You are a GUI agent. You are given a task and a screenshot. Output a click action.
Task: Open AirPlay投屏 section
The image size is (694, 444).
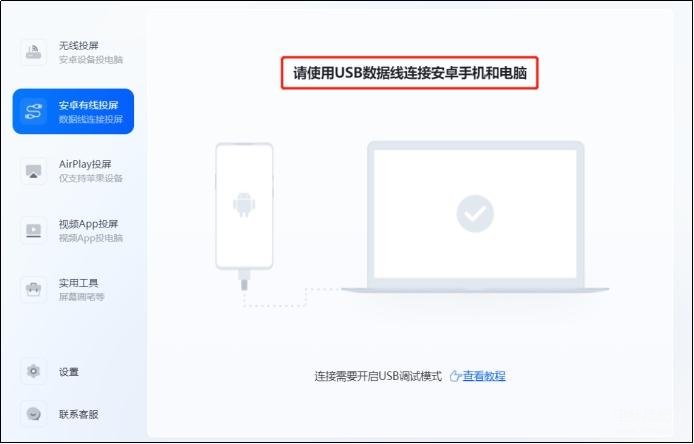pos(73,171)
